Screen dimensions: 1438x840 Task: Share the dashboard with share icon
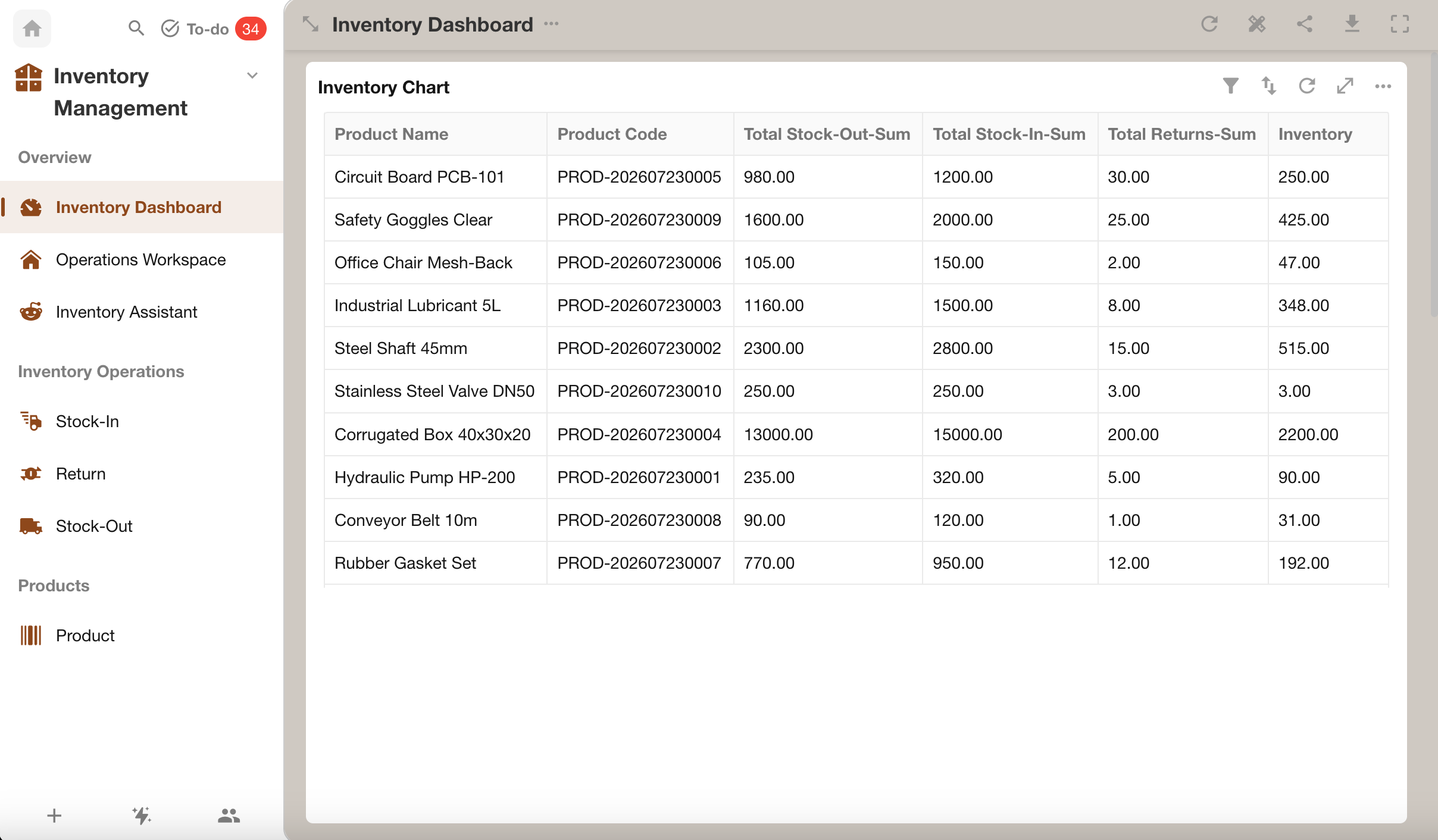[1305, 24]
